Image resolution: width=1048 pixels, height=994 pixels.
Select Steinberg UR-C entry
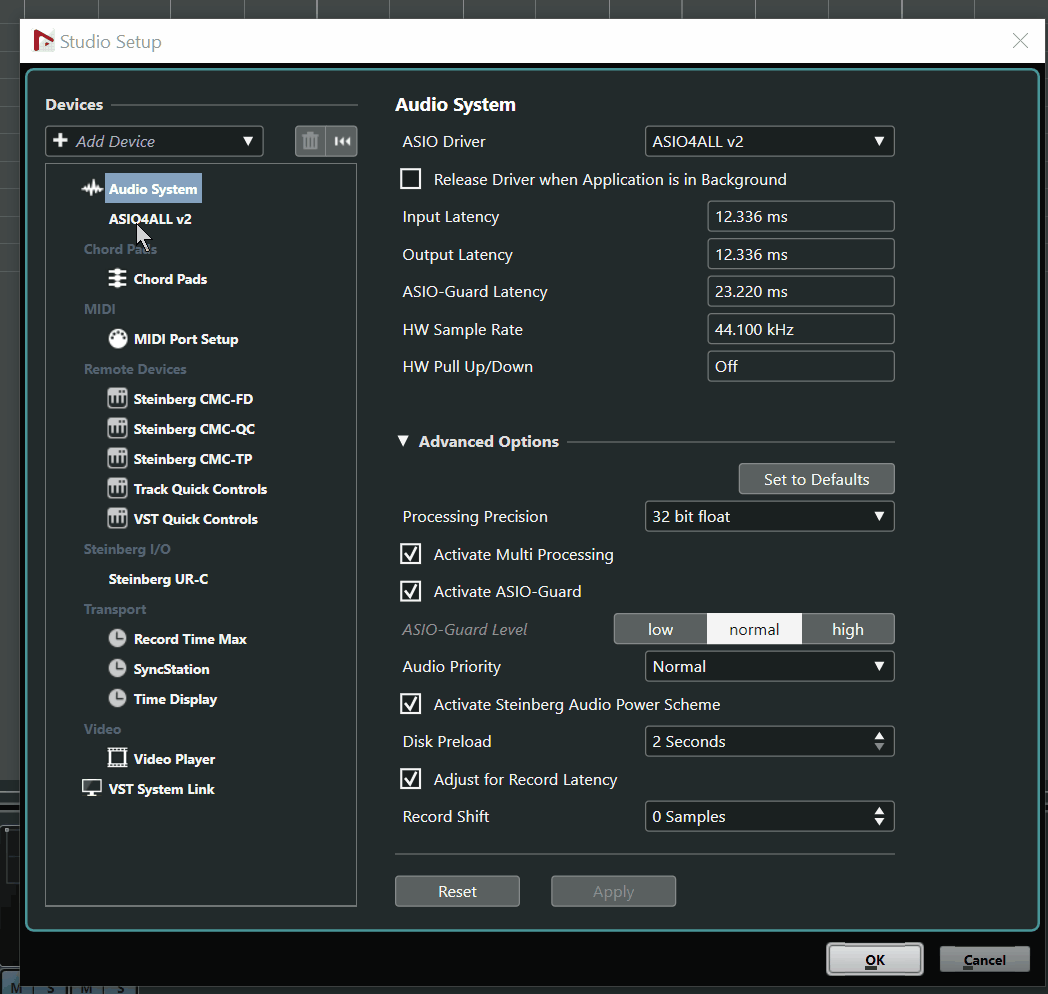click(158, 579)
